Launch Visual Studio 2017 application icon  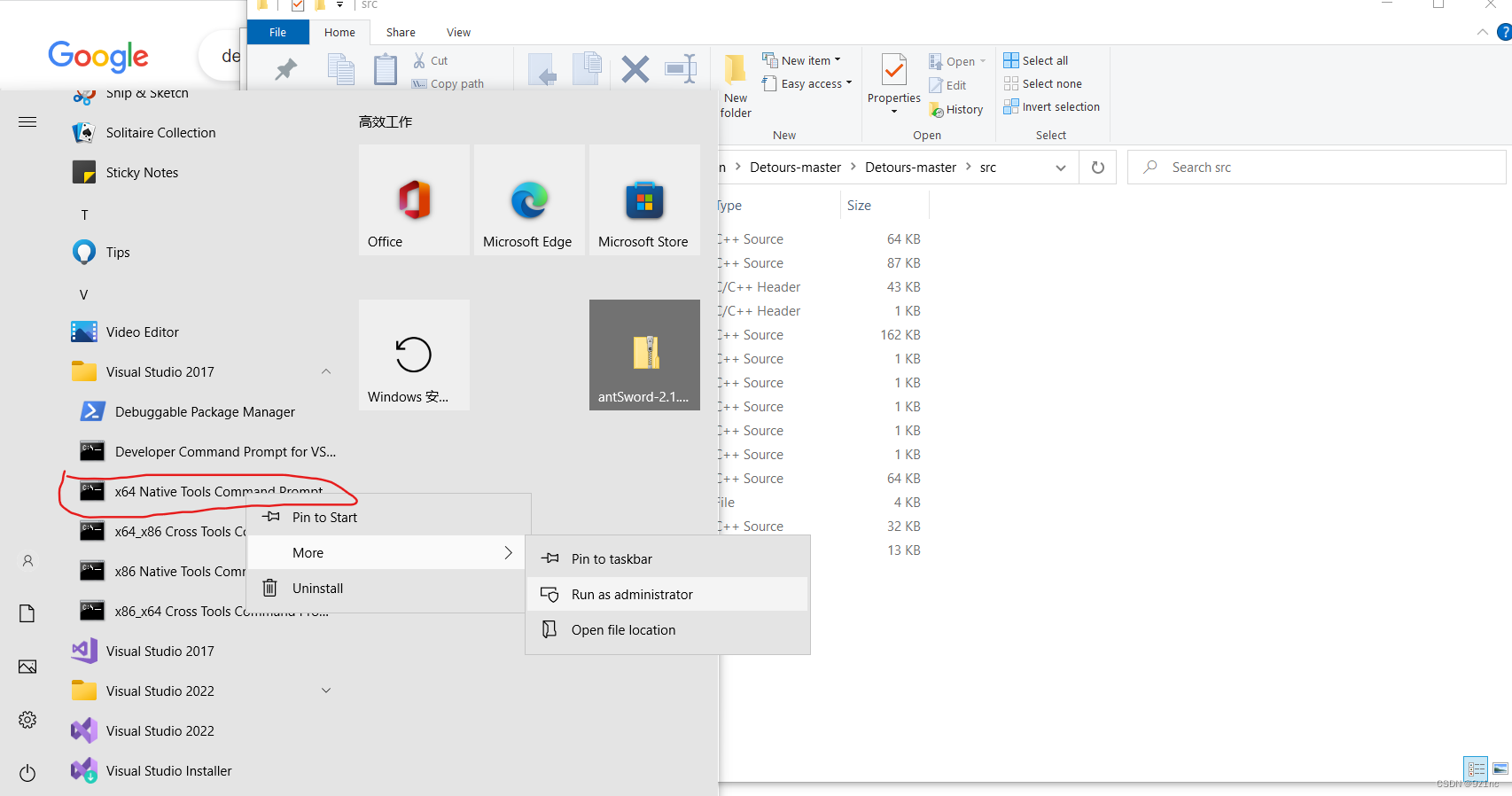[x=84, y=652]
